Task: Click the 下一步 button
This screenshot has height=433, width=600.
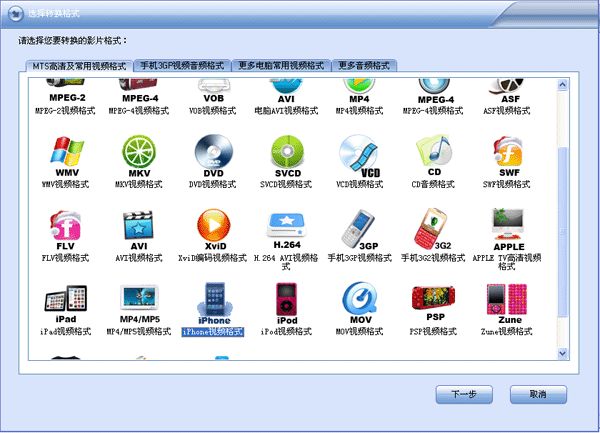Action: pos(464,393)
